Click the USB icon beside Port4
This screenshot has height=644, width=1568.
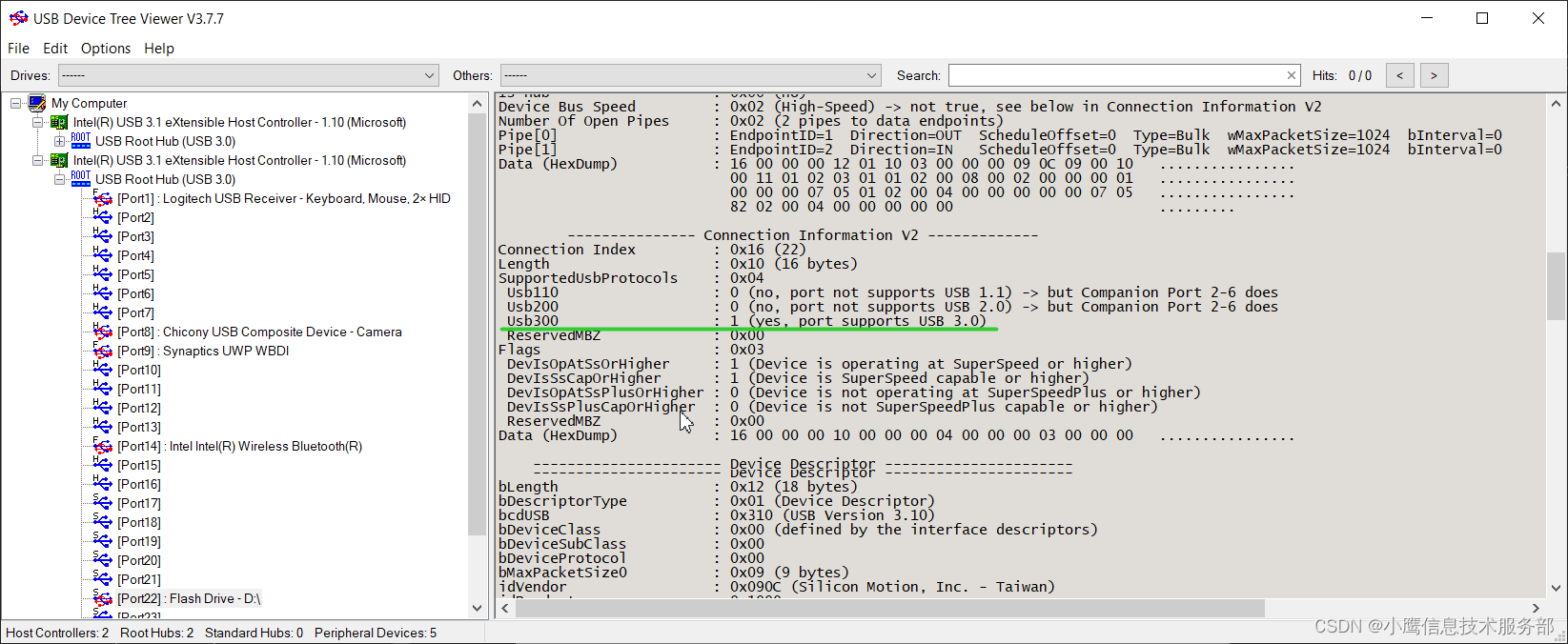[103, 255]
